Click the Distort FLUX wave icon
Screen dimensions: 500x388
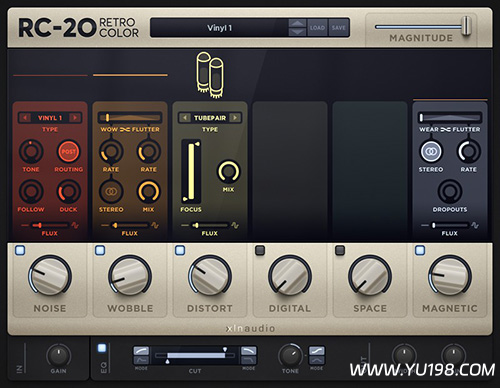point(235,225)
